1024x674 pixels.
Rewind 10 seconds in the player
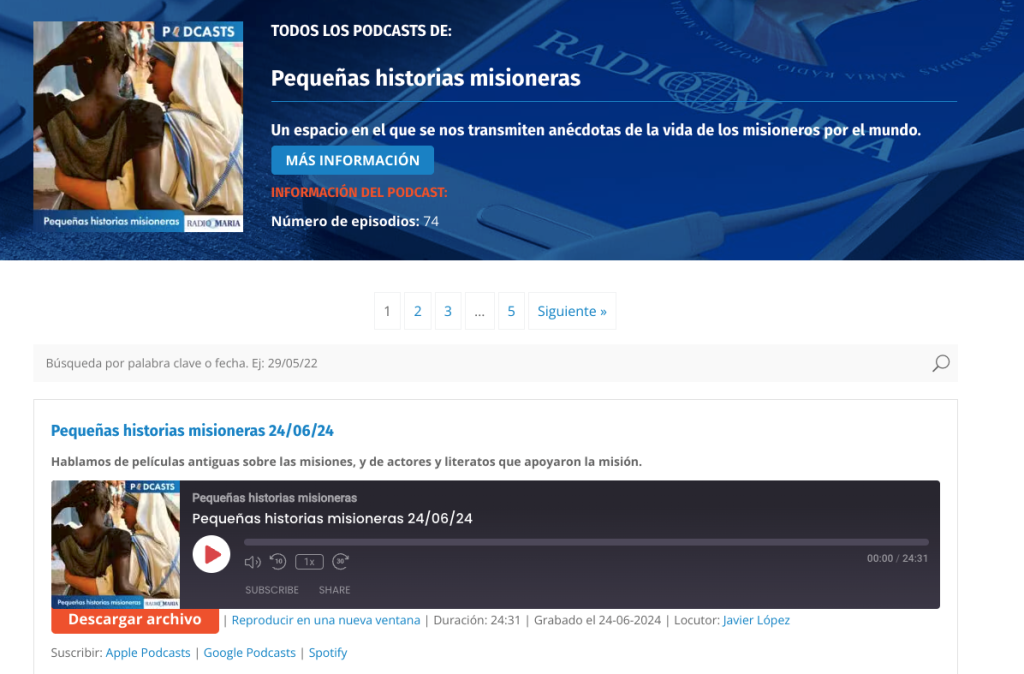pyautogui.click(x=278, y=561)
